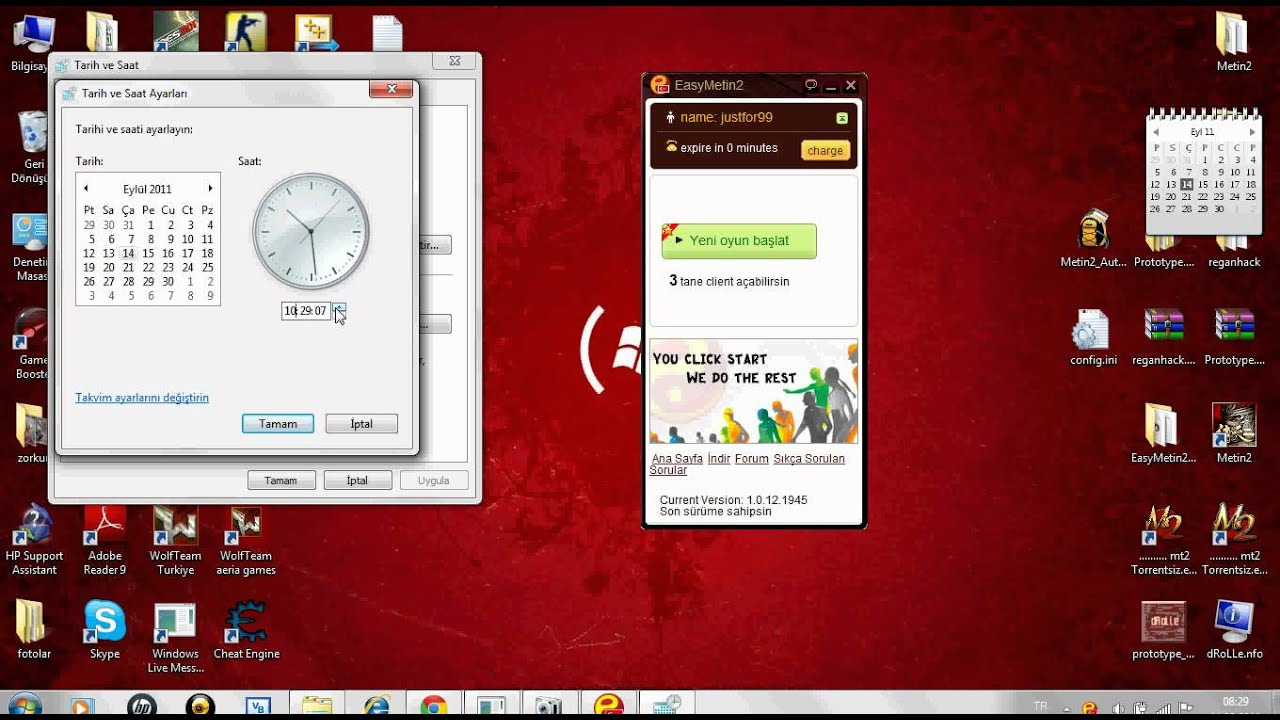
Task: Select day 20 in dialog calendar
Action: point(109,268)
